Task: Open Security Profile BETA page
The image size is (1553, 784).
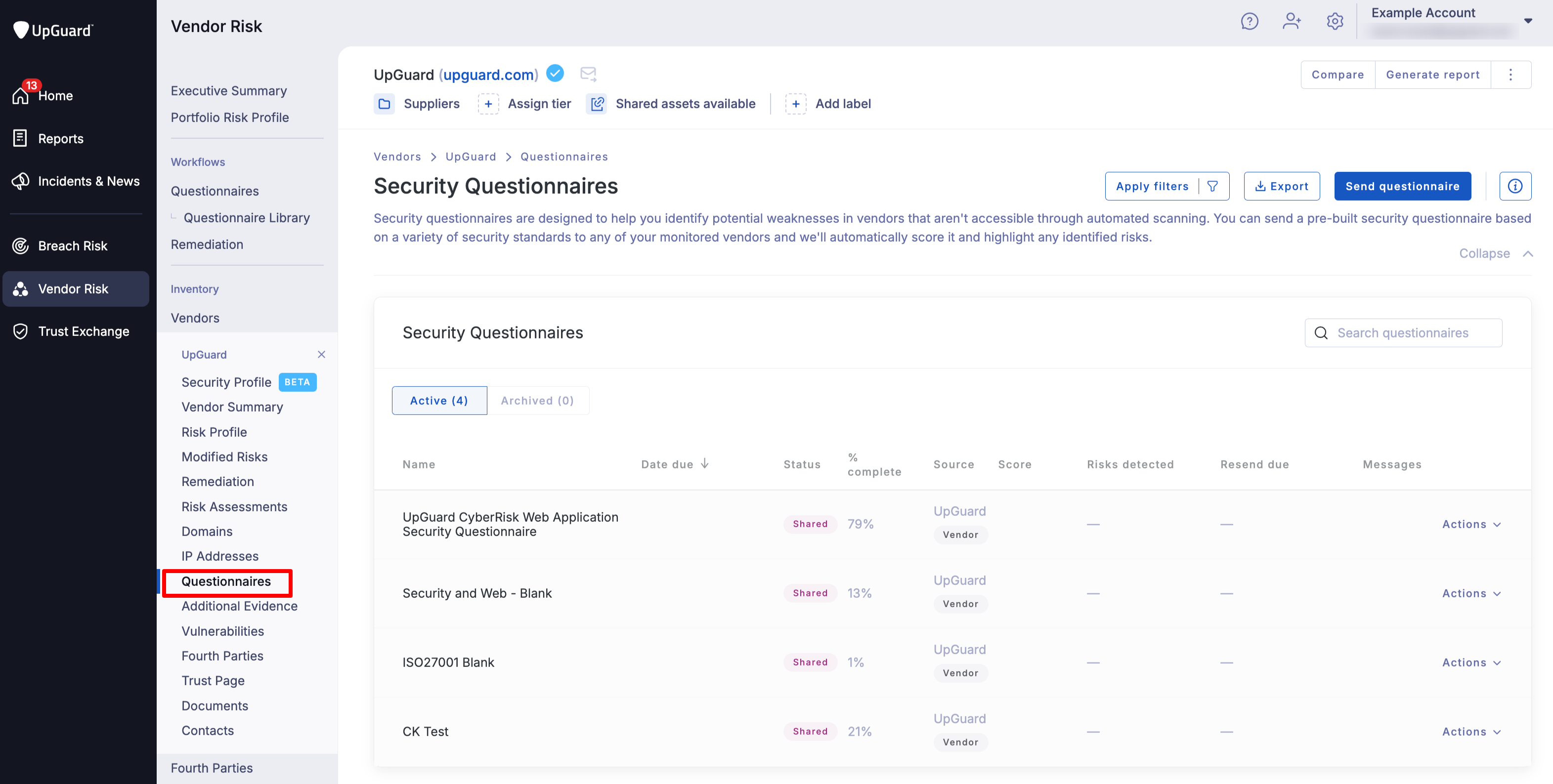Action: [249, 382]
